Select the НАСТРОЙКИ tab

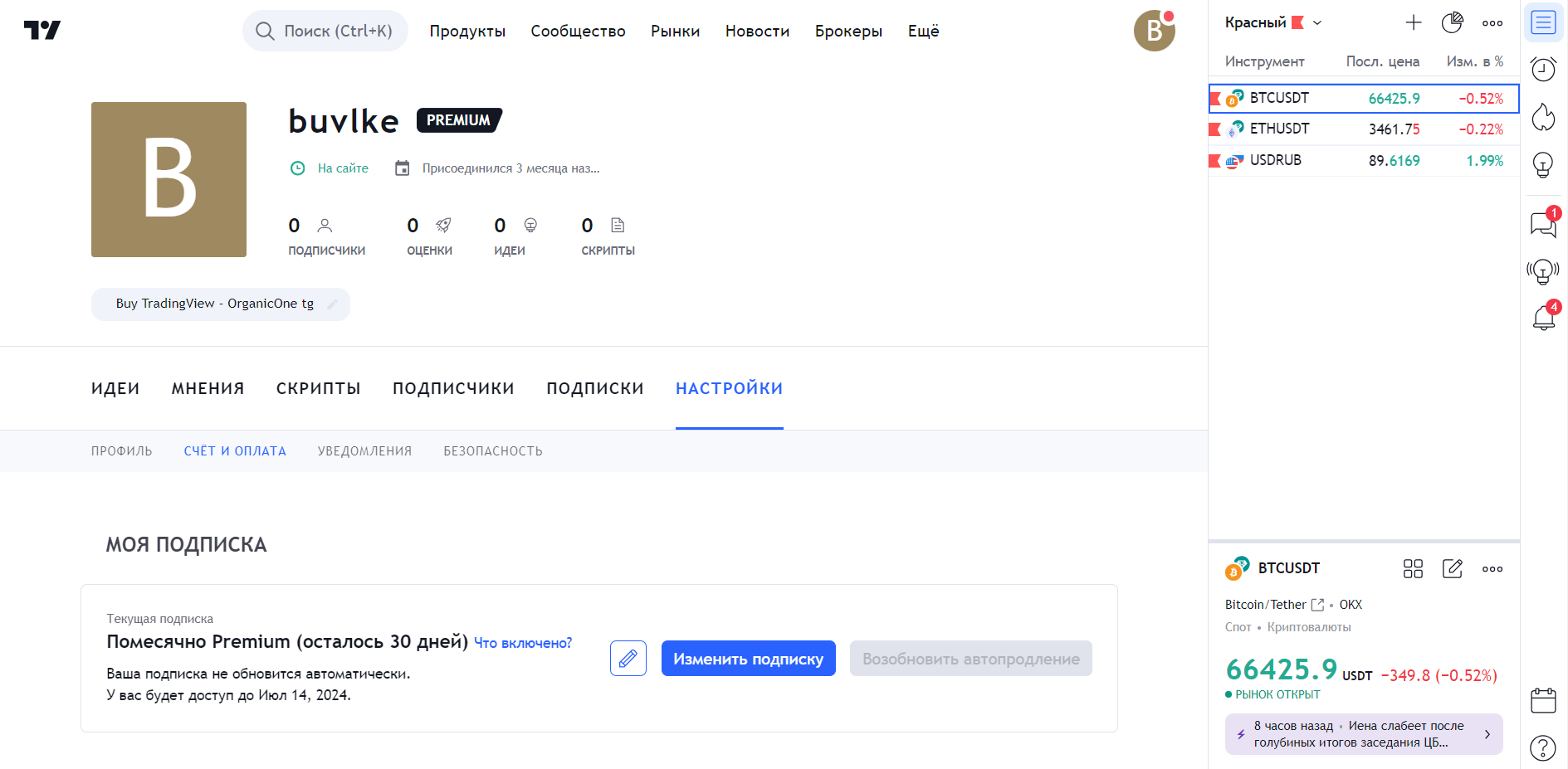[x=729, y=388]
